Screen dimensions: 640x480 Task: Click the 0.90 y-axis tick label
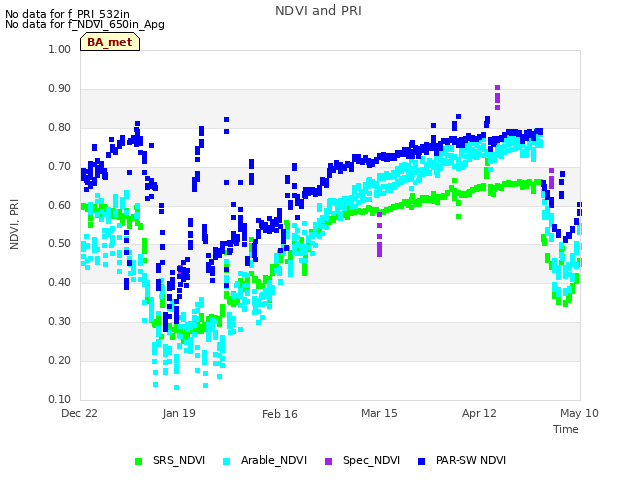pyautogui.click(x=60, y=89)
